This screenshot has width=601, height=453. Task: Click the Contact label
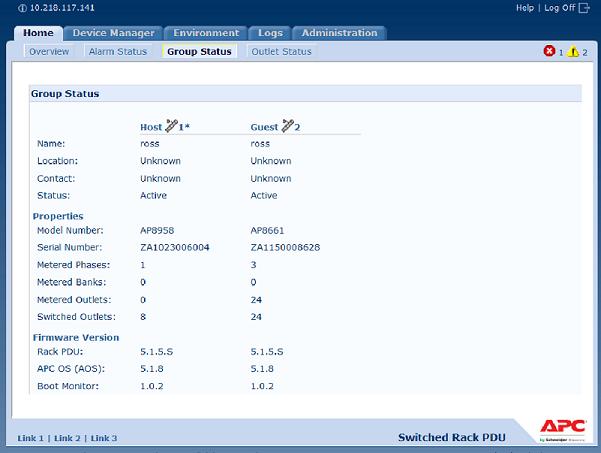(56, 179)
